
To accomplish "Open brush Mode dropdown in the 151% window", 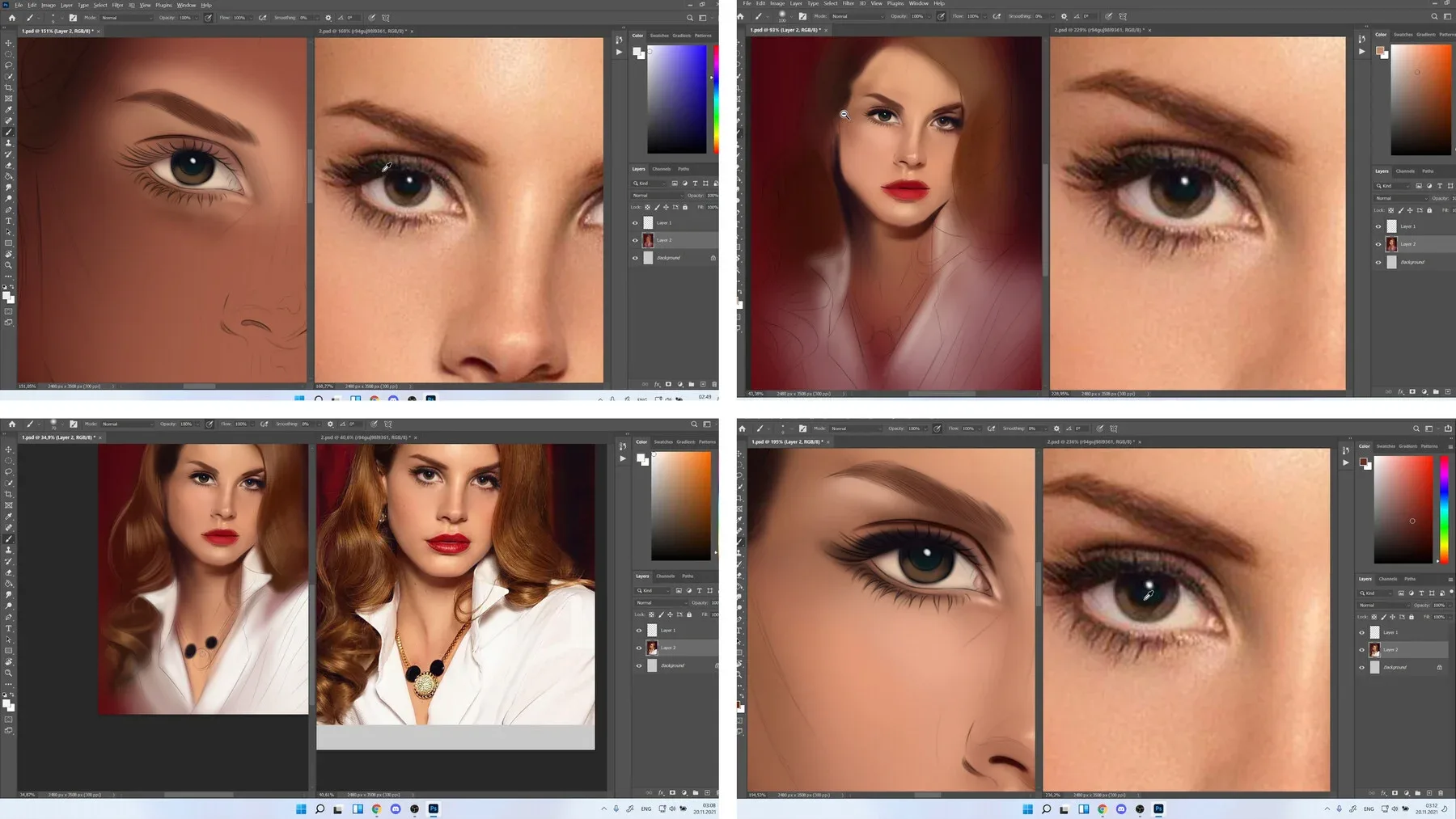I will coord(126,18).
